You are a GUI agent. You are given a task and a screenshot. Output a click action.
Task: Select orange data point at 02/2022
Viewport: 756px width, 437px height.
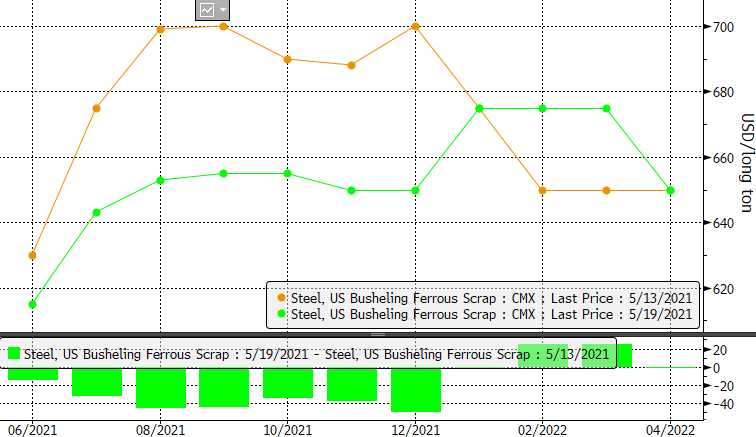pyautogui.click(x=542, y=190)
